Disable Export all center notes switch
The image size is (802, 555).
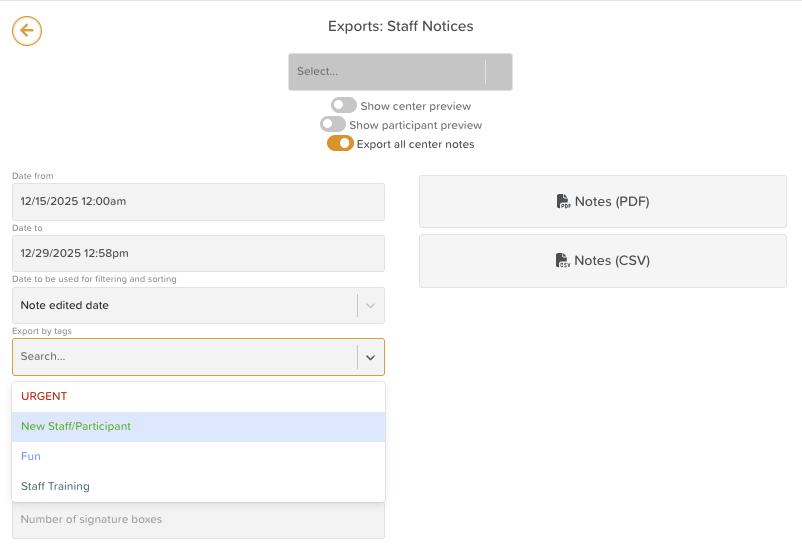(340, 144)
